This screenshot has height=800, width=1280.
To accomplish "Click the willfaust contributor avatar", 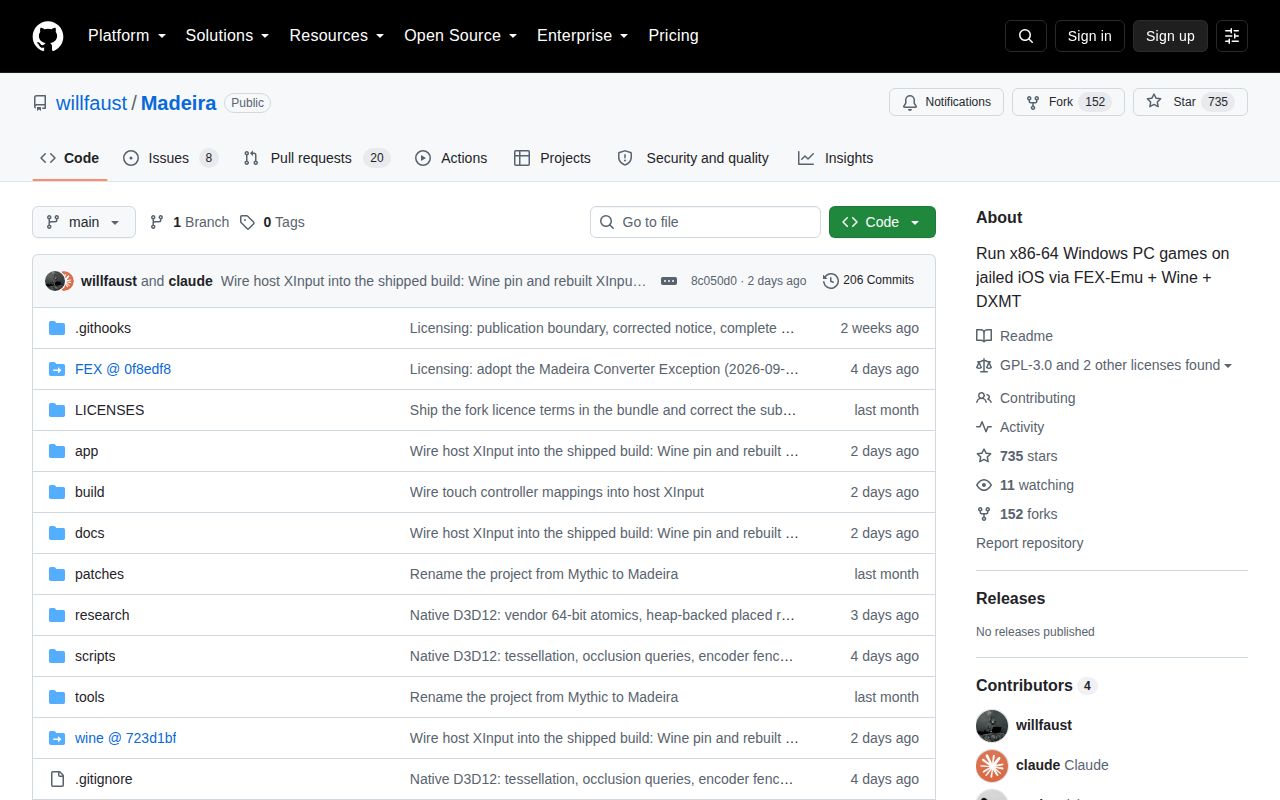I will 992,725.
